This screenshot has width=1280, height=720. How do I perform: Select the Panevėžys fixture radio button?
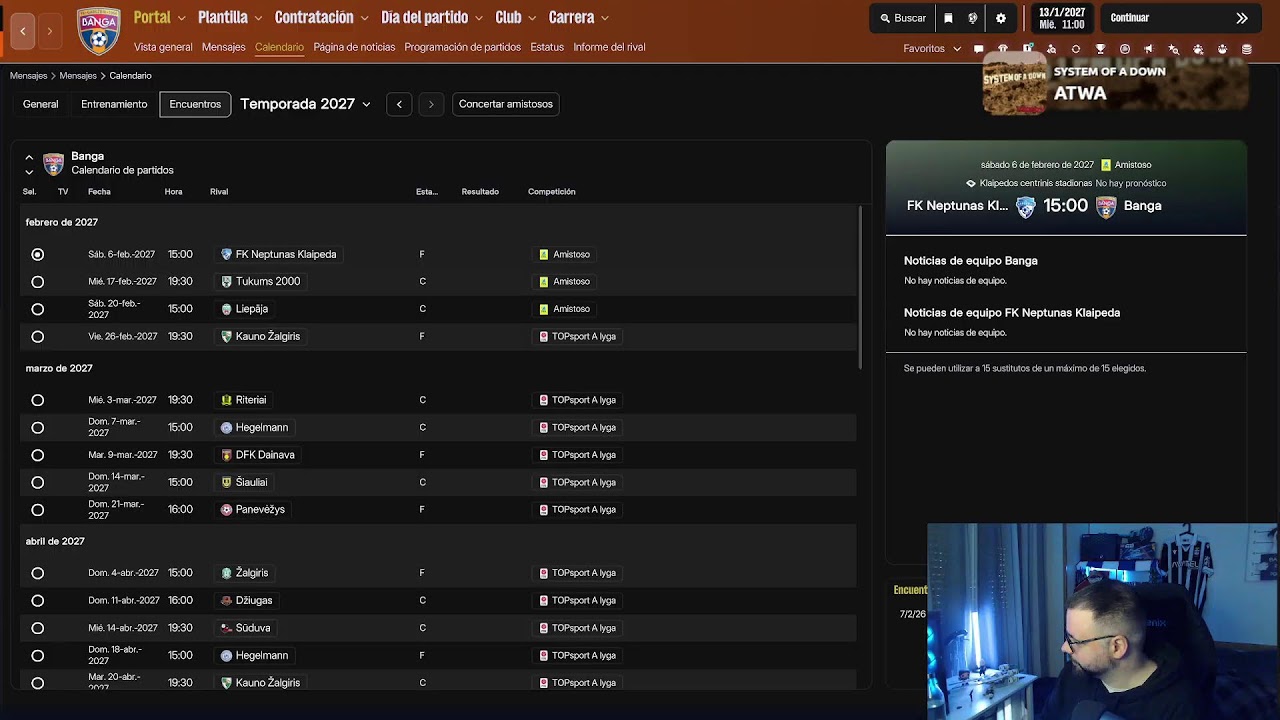(37, 510)
